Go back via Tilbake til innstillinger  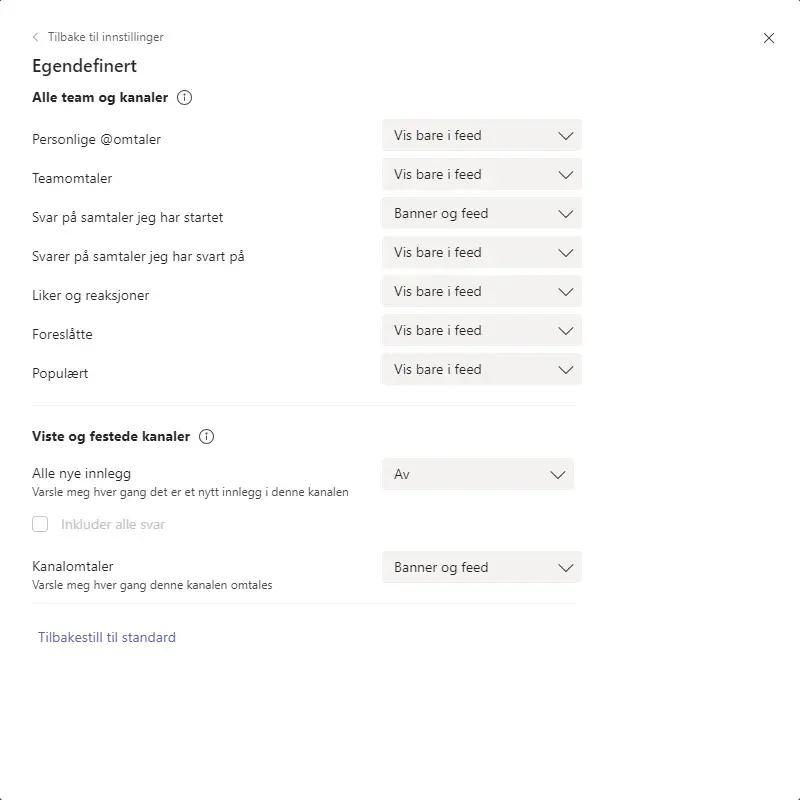(105, 37)
